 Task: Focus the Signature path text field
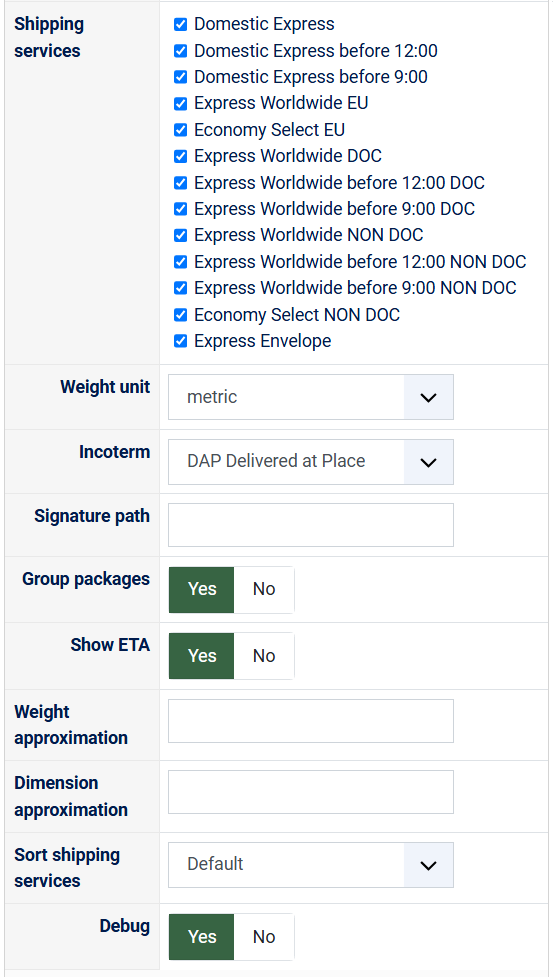point(311,525)
